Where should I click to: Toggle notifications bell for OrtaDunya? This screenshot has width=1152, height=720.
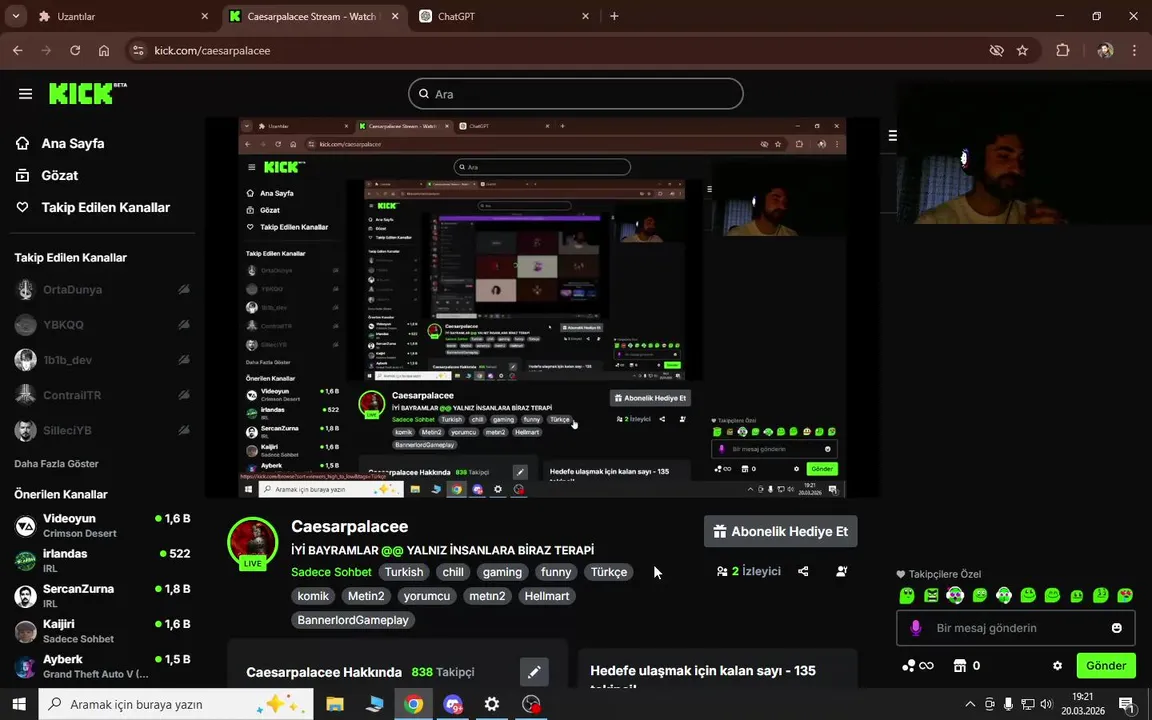[x=184, y=289]
